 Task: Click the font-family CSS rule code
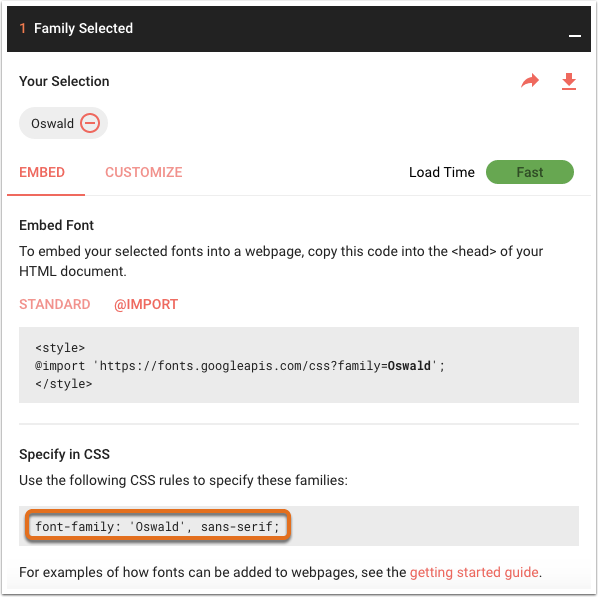tap(158, 526)
